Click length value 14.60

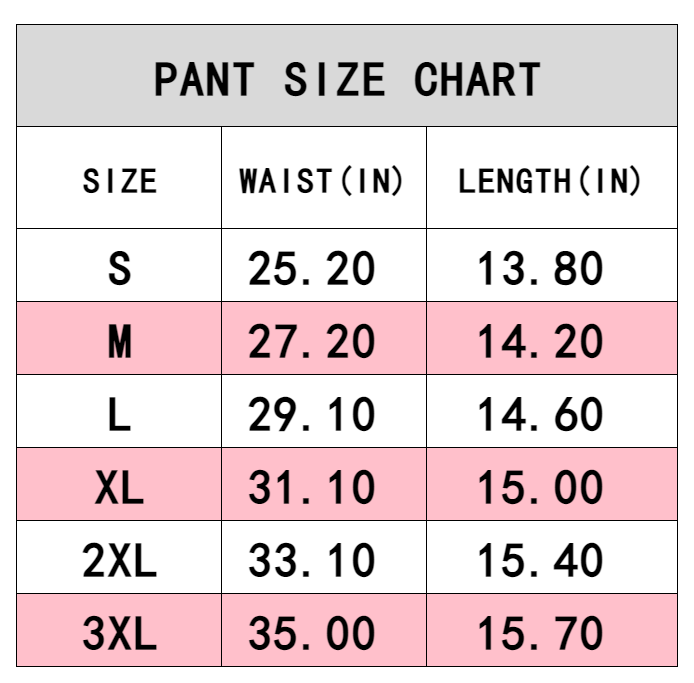tap(540, 414)
